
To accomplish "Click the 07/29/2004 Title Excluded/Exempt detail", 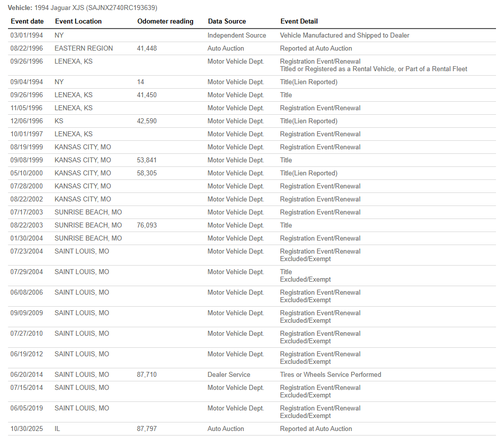I will (x=305, y=276).
